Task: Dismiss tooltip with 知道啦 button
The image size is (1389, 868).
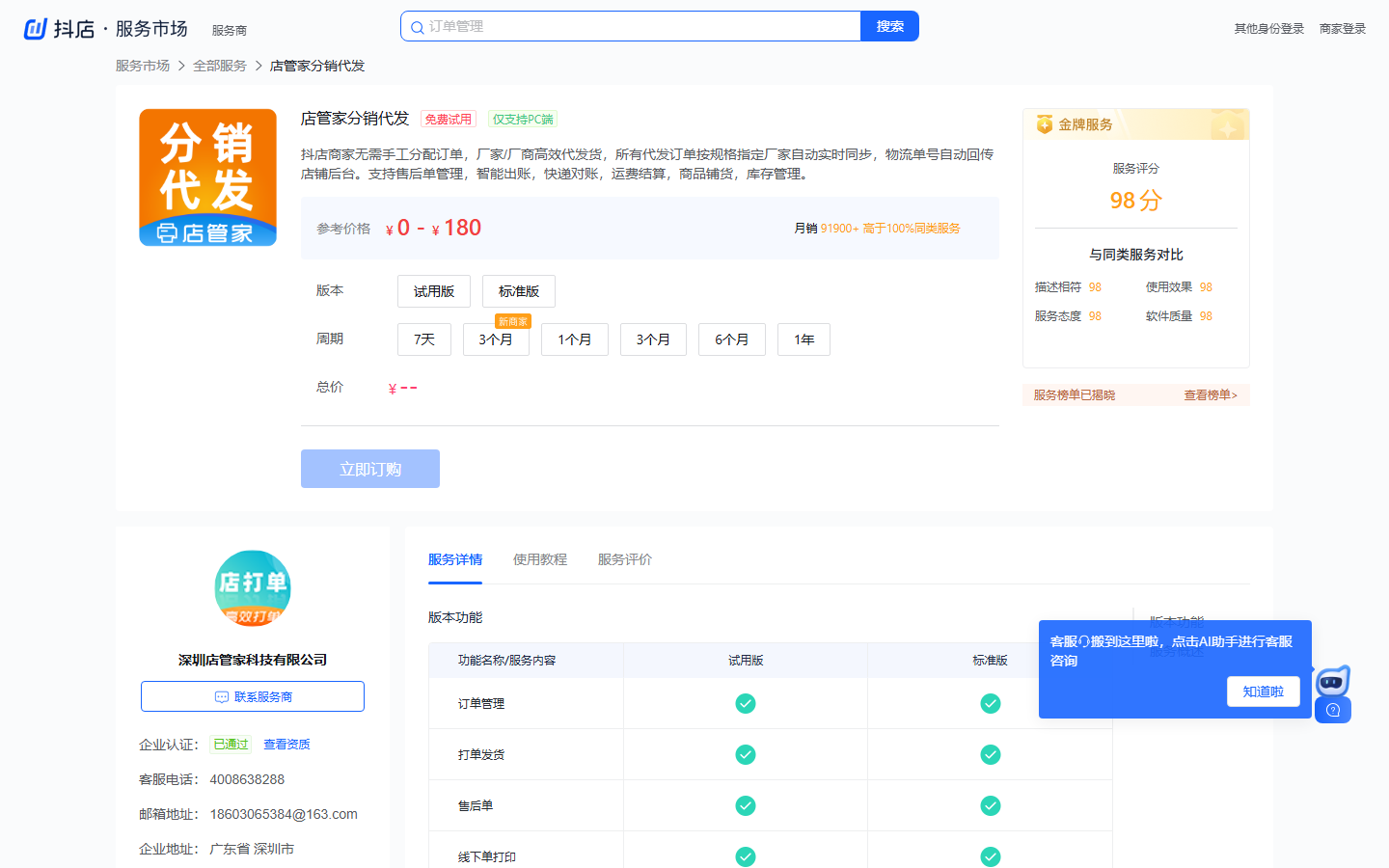Action: coord(1264,692)
